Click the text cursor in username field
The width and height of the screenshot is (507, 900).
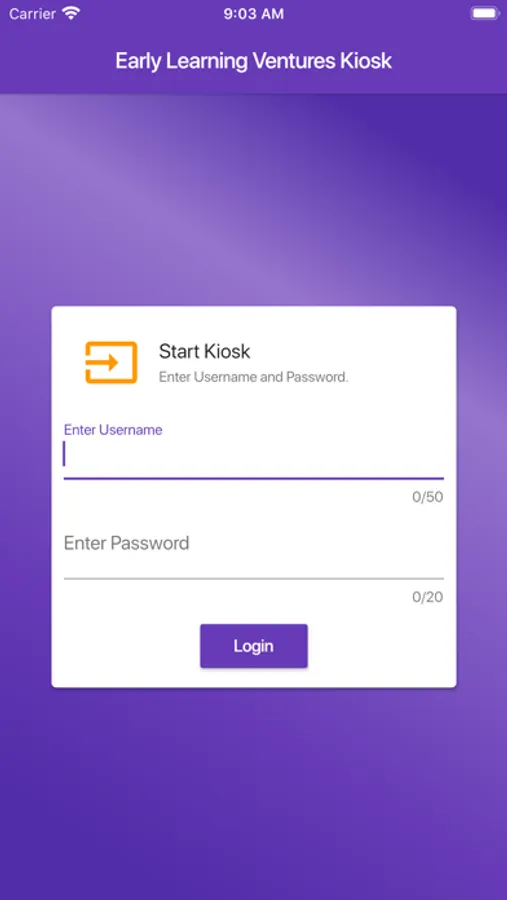65,454
